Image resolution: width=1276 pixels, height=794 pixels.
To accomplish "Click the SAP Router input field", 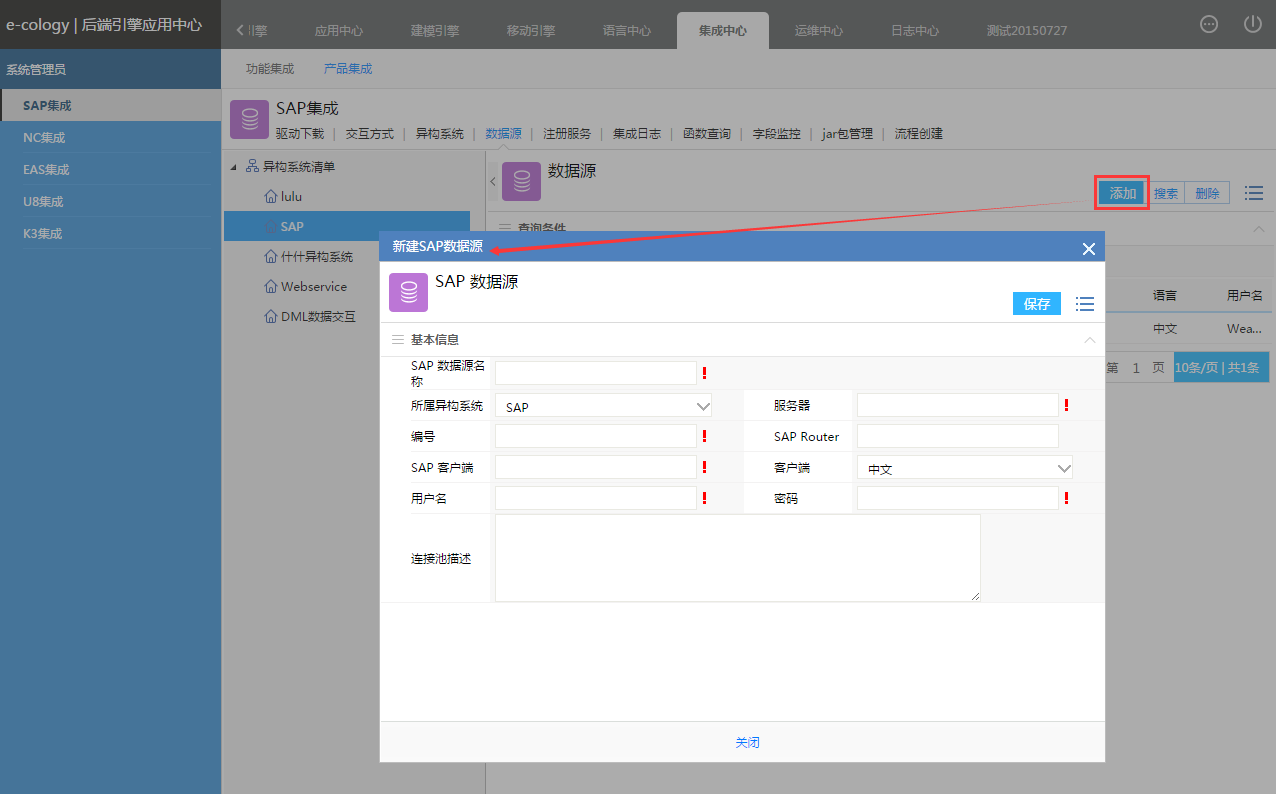I will pos(958,436).
